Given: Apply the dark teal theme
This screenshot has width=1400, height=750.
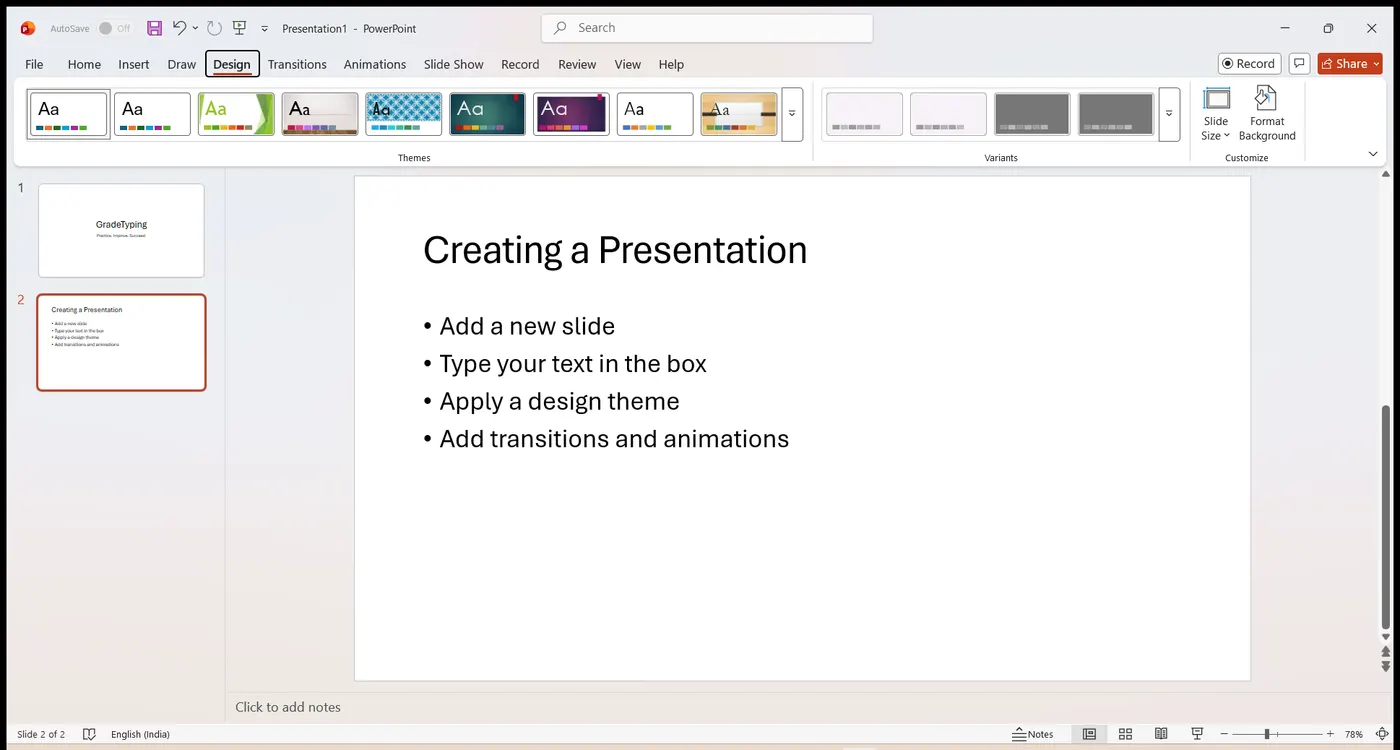Looking at the screenshot, I should click(x=487, y=114).
